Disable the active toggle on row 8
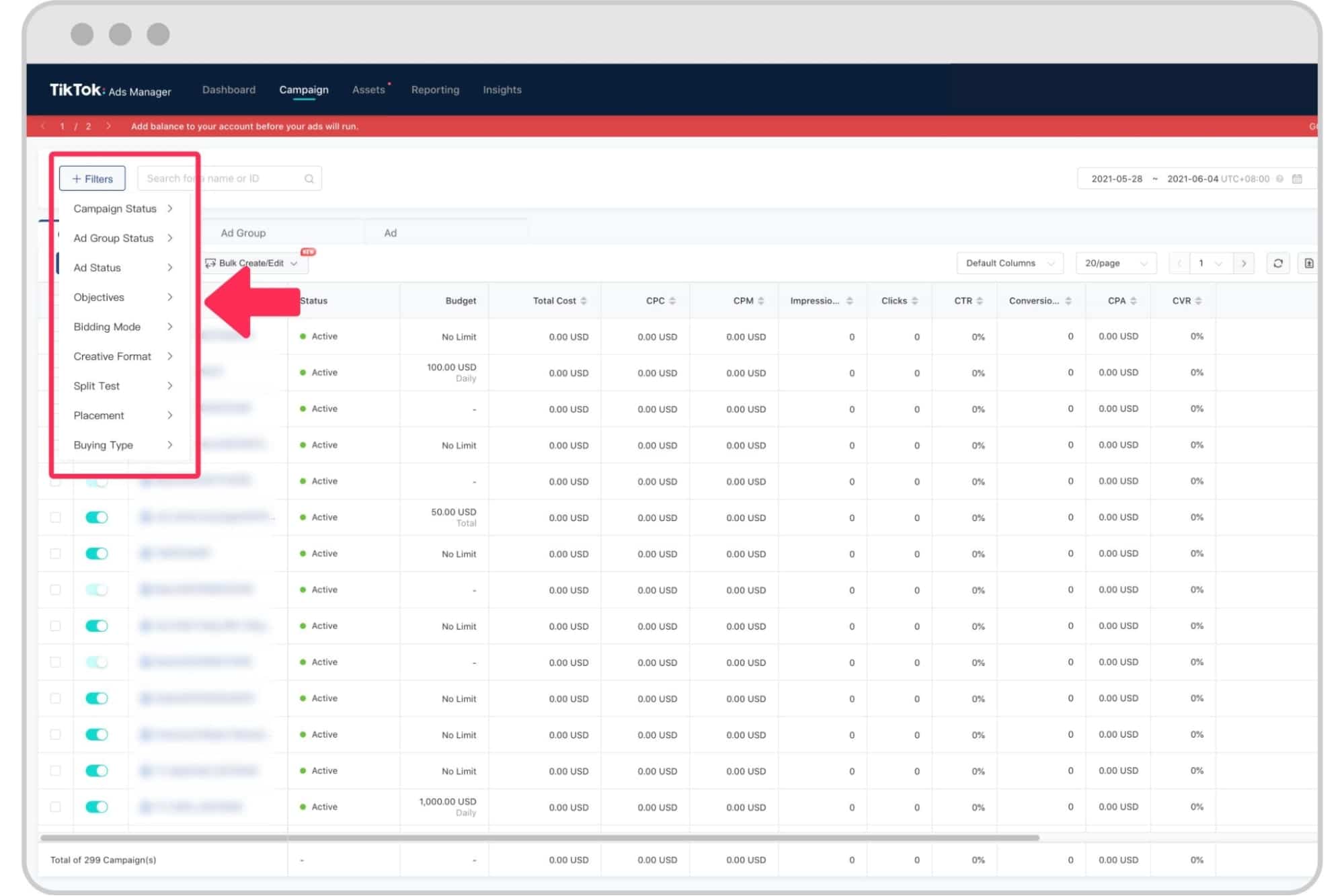 [x=97, y=589]
